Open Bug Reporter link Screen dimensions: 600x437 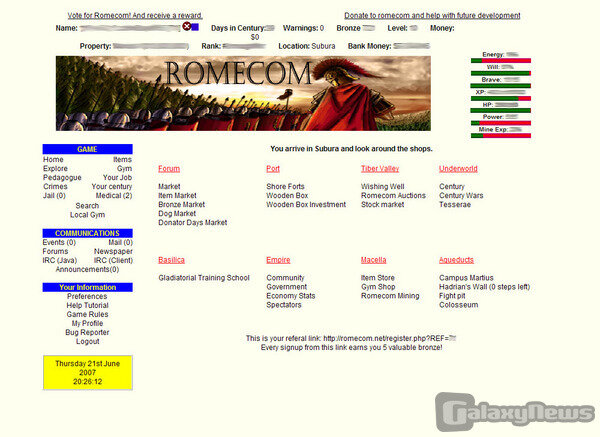(x=87, y=333)
